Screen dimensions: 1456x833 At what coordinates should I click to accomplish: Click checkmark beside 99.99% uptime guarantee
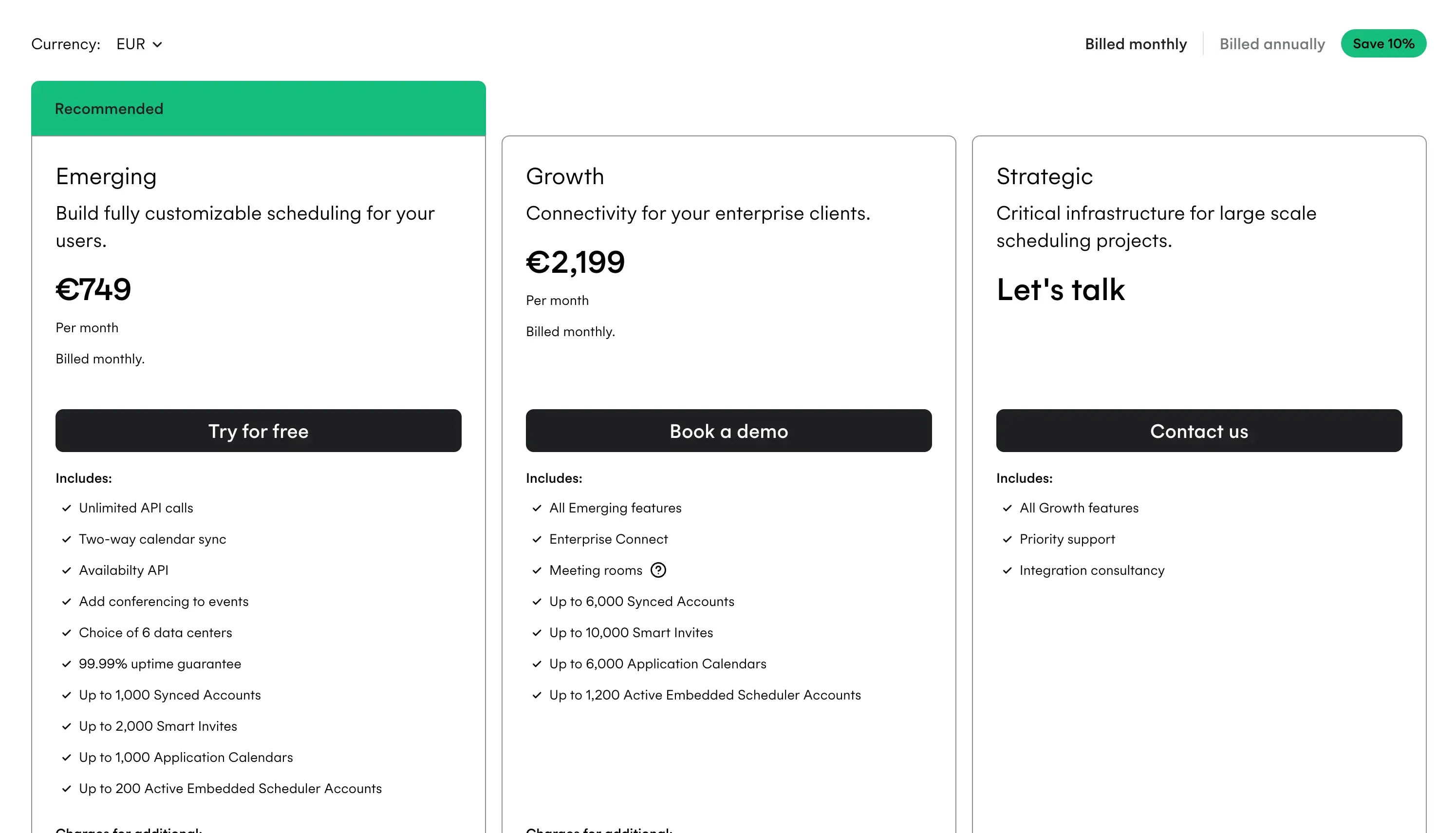tap(67, 663)
